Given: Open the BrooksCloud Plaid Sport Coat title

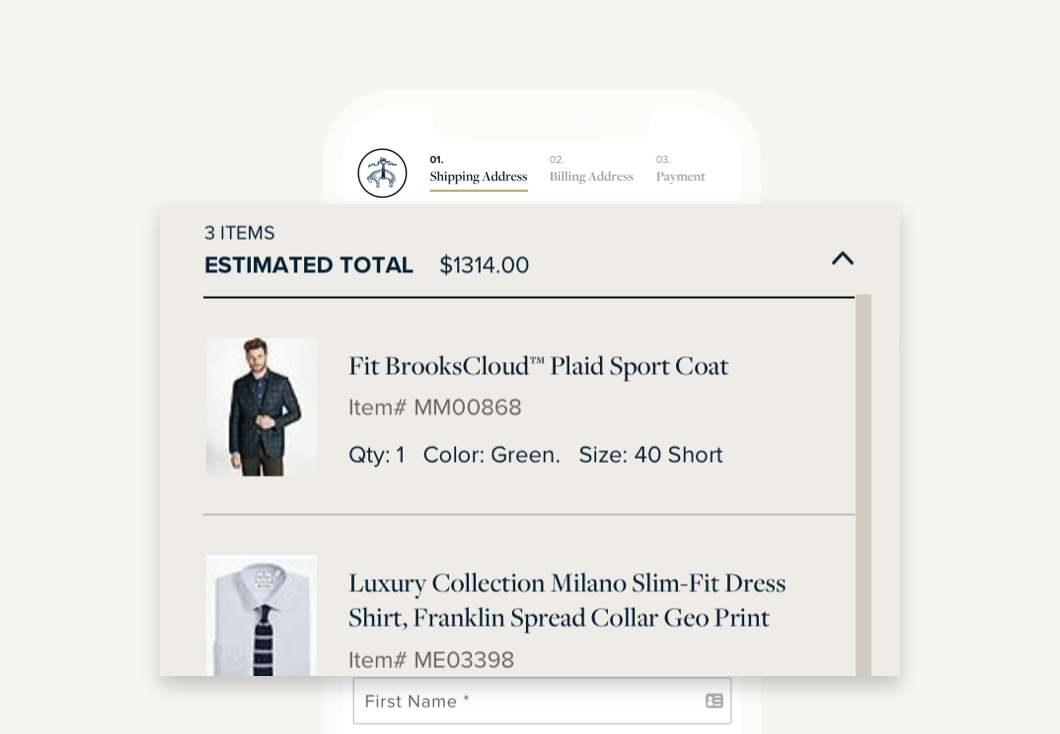Looking at the screenshot, I should [x=538, y=366].
